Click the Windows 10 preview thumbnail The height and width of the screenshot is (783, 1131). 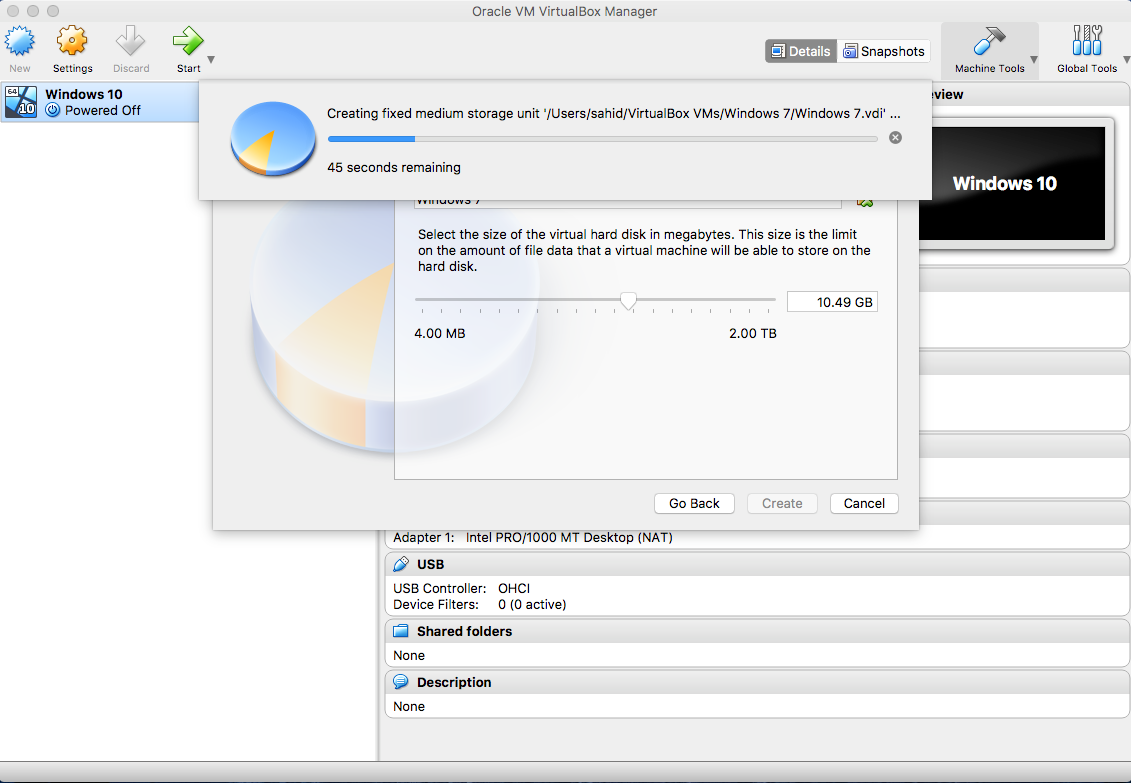point(1012,183)
